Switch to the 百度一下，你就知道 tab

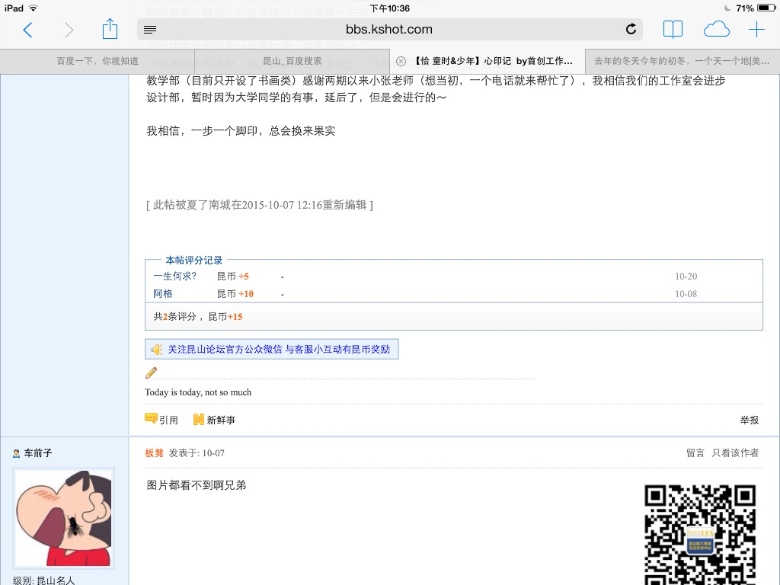97,61
